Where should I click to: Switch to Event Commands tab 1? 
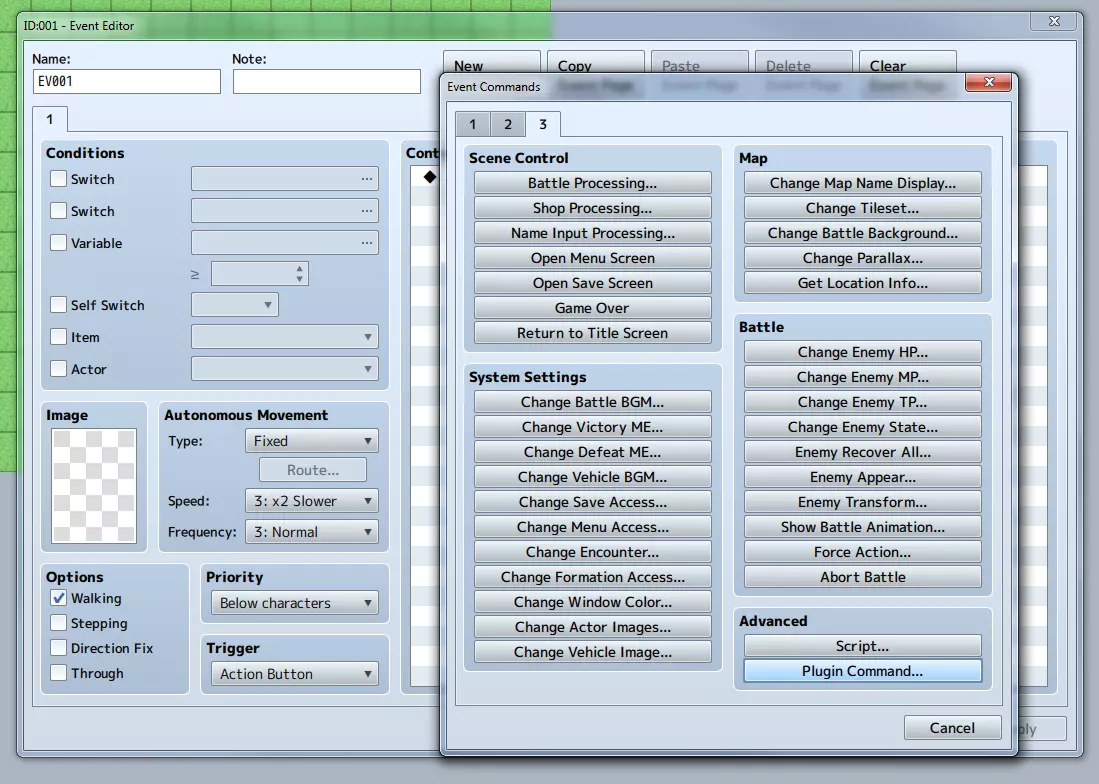(x=472, y=125)
